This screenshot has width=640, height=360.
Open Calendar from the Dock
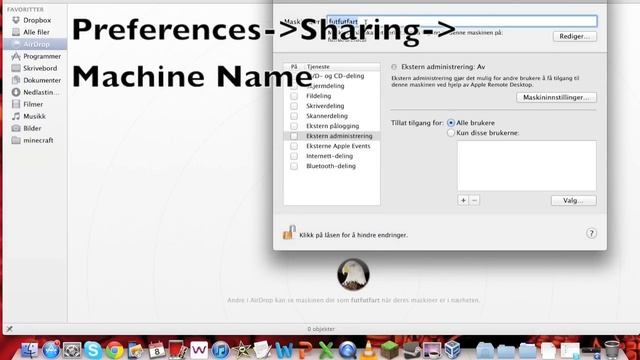[x=157, y=350]
